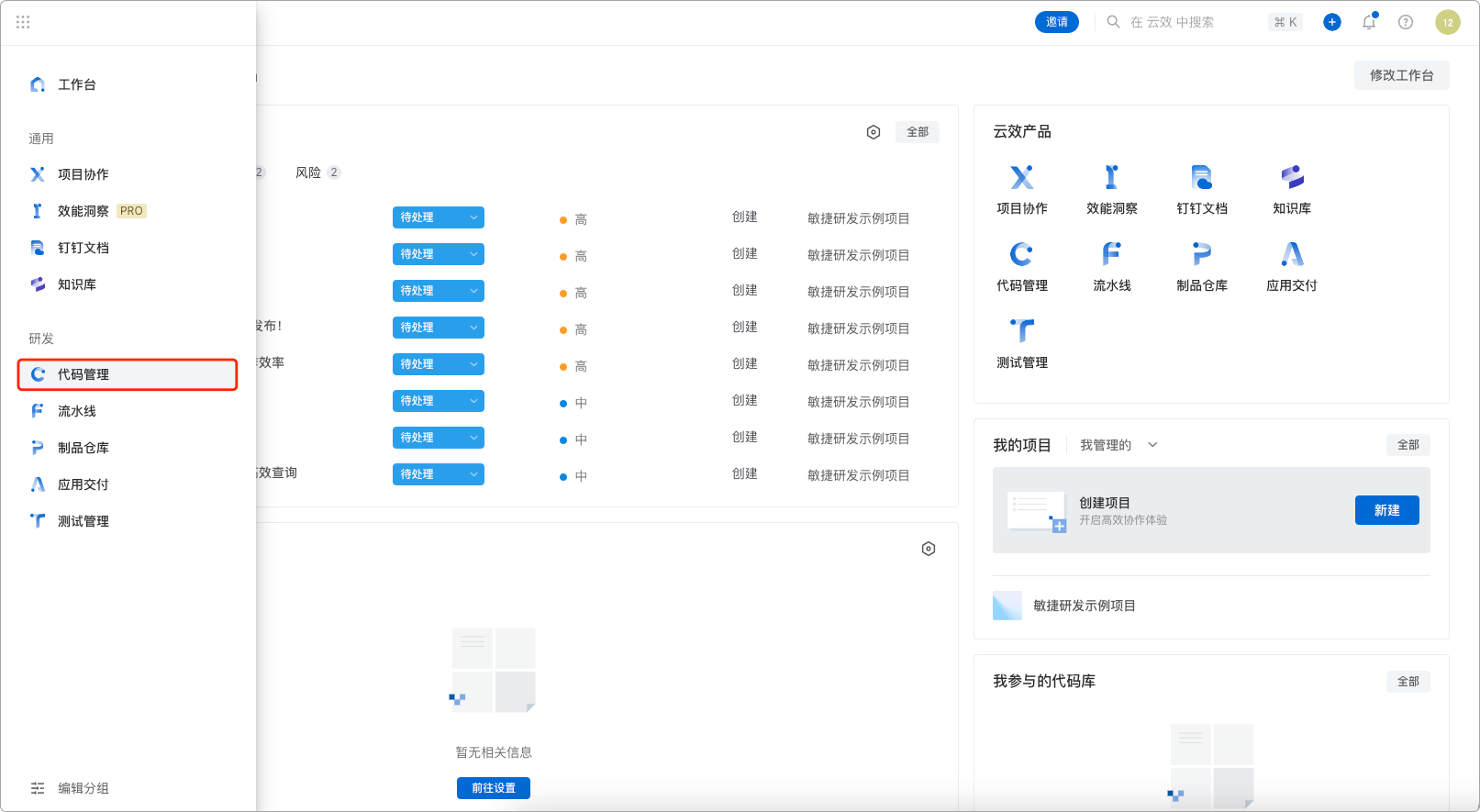Open the help question mark icon
This screenshot has height=812, width=1480.
1406,22
